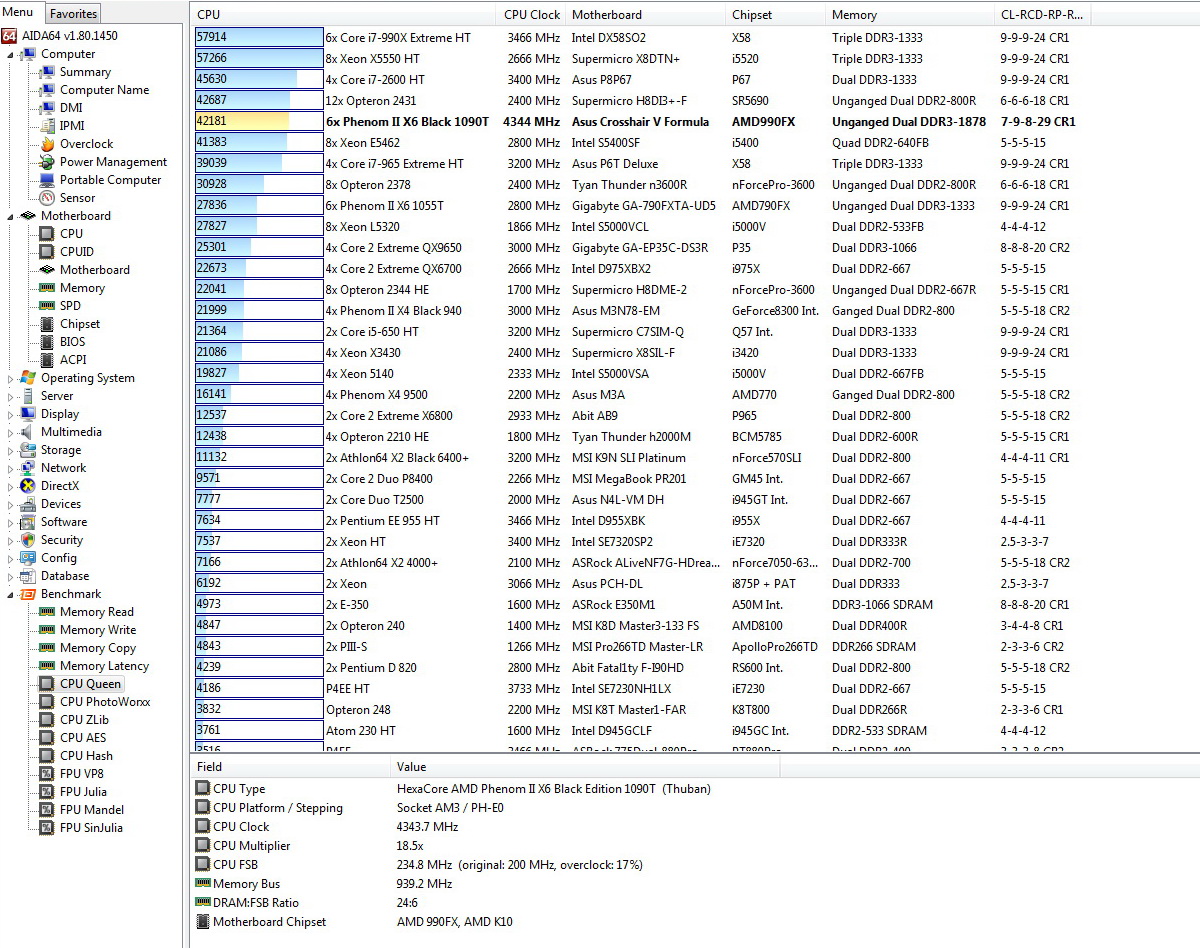Open the FPU VP8 benchmark icon
This screenshot has width=1200, height=948.
pos(47,774)
